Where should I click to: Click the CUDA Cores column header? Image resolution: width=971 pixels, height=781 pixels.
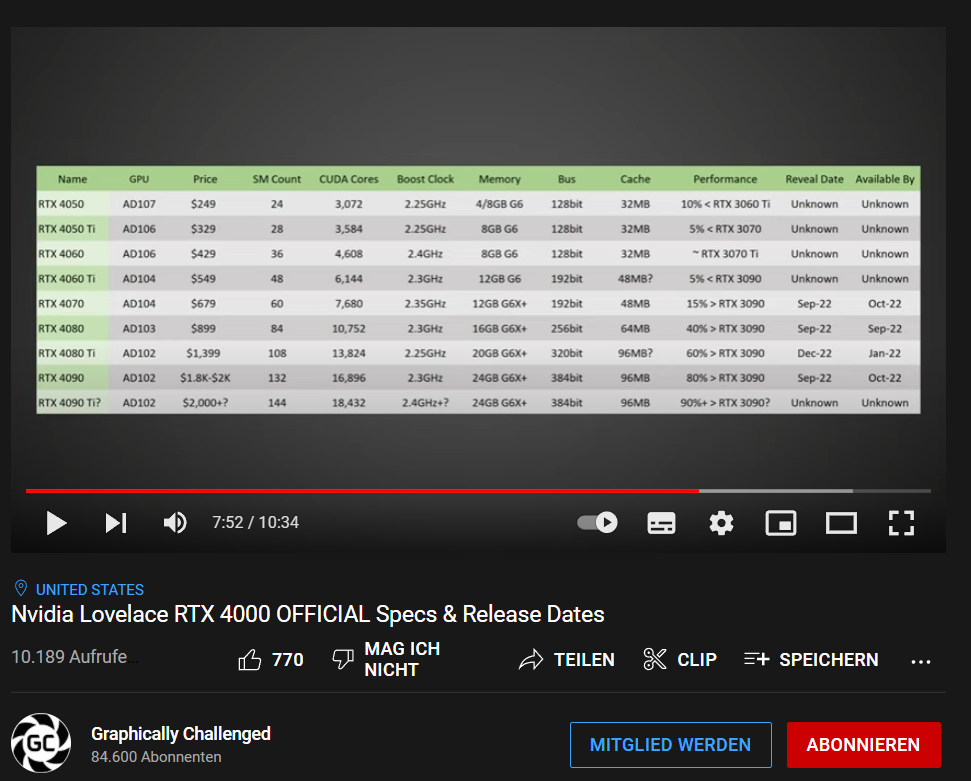click(x=349, y=179)
